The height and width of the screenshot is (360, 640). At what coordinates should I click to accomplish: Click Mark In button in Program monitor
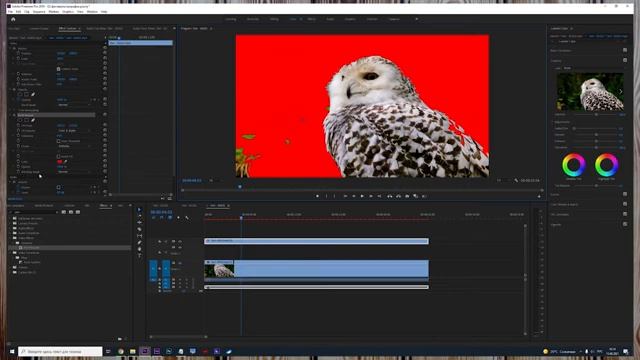pos(326,196)
